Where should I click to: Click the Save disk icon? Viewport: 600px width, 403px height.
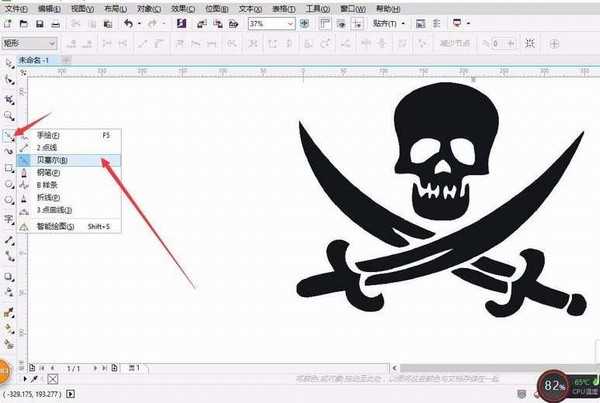click(x=39, y=24)
